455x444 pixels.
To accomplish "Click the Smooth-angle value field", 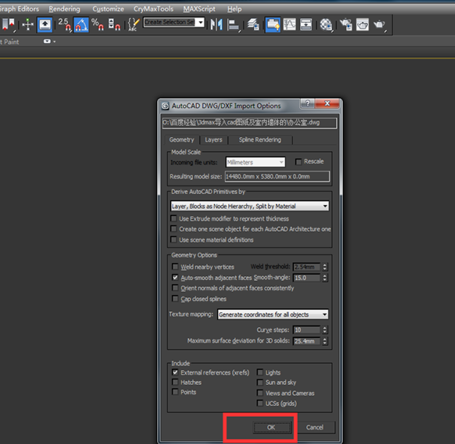I will 307,278.
